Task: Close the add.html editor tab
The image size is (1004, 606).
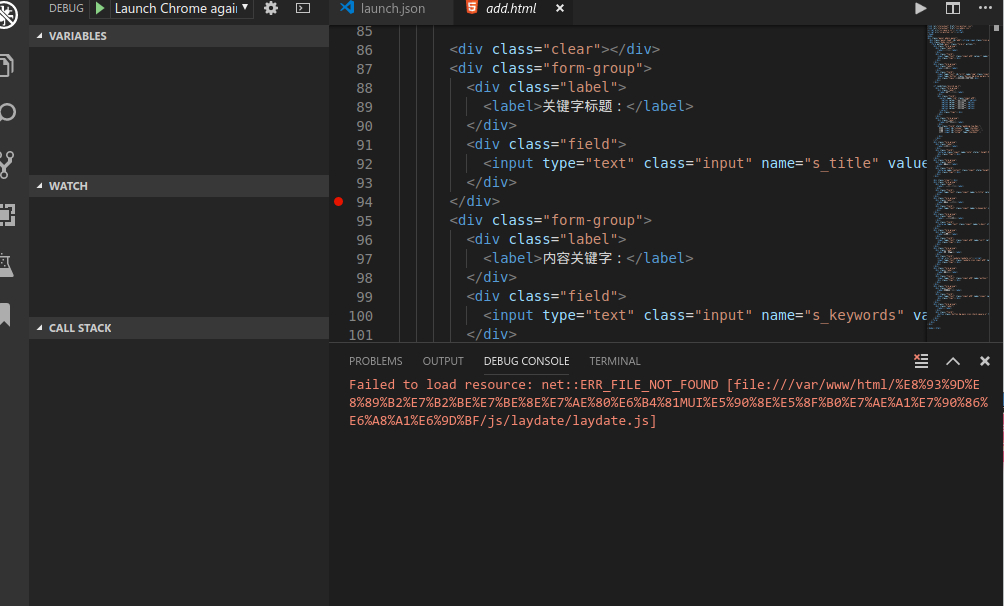Action: [559, 9]
